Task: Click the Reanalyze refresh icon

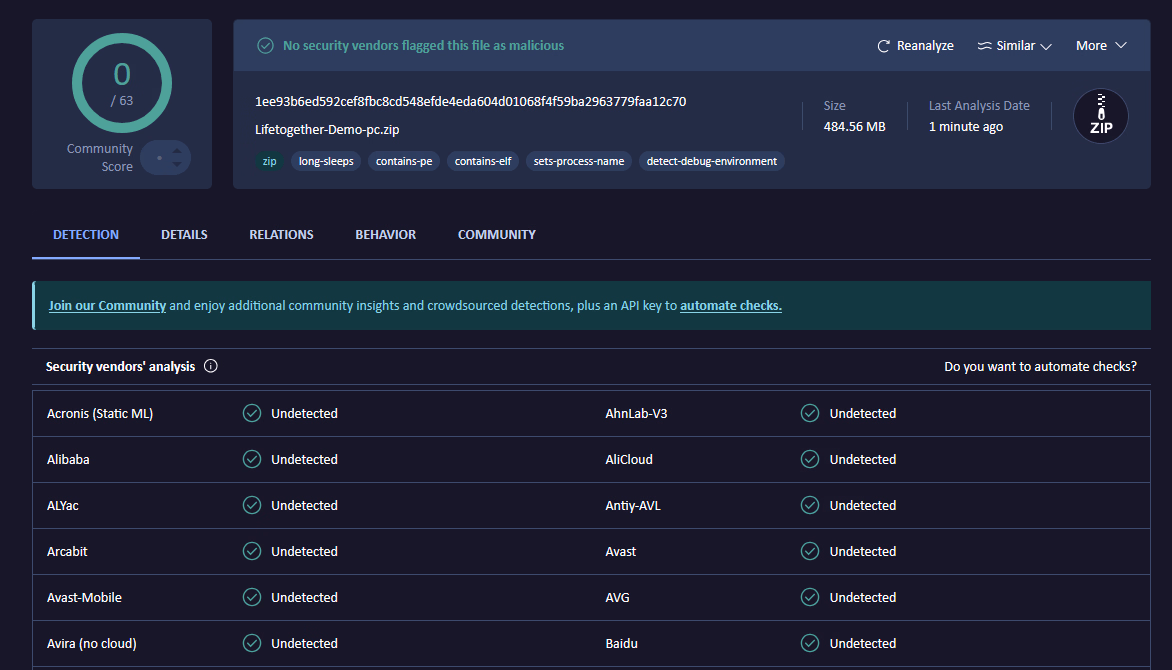Action: (883, 46)
